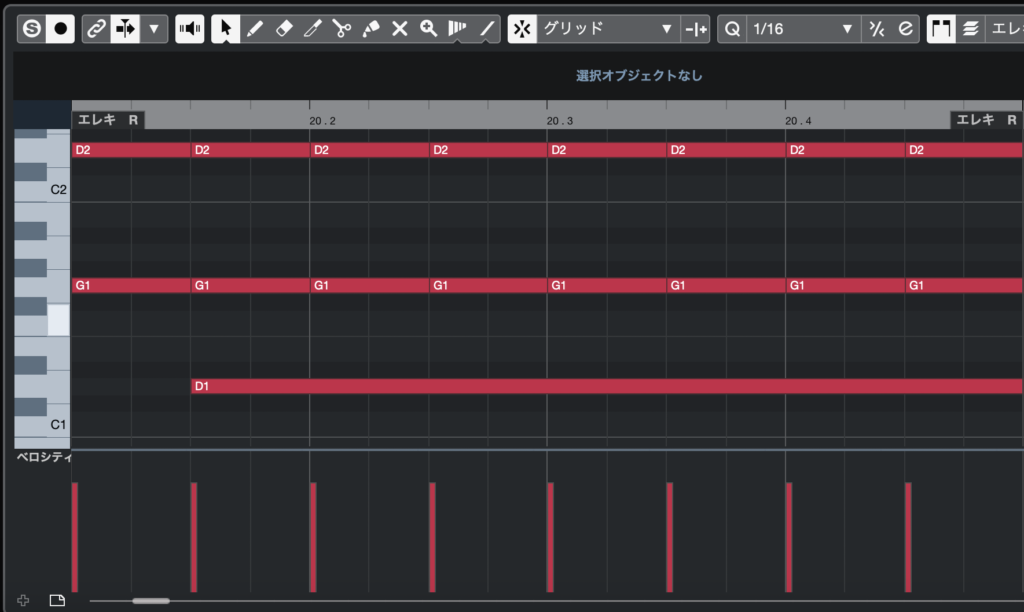Open the グリッド snap type dropdown
Viewport: 1024px width, 612px height.
607,29
